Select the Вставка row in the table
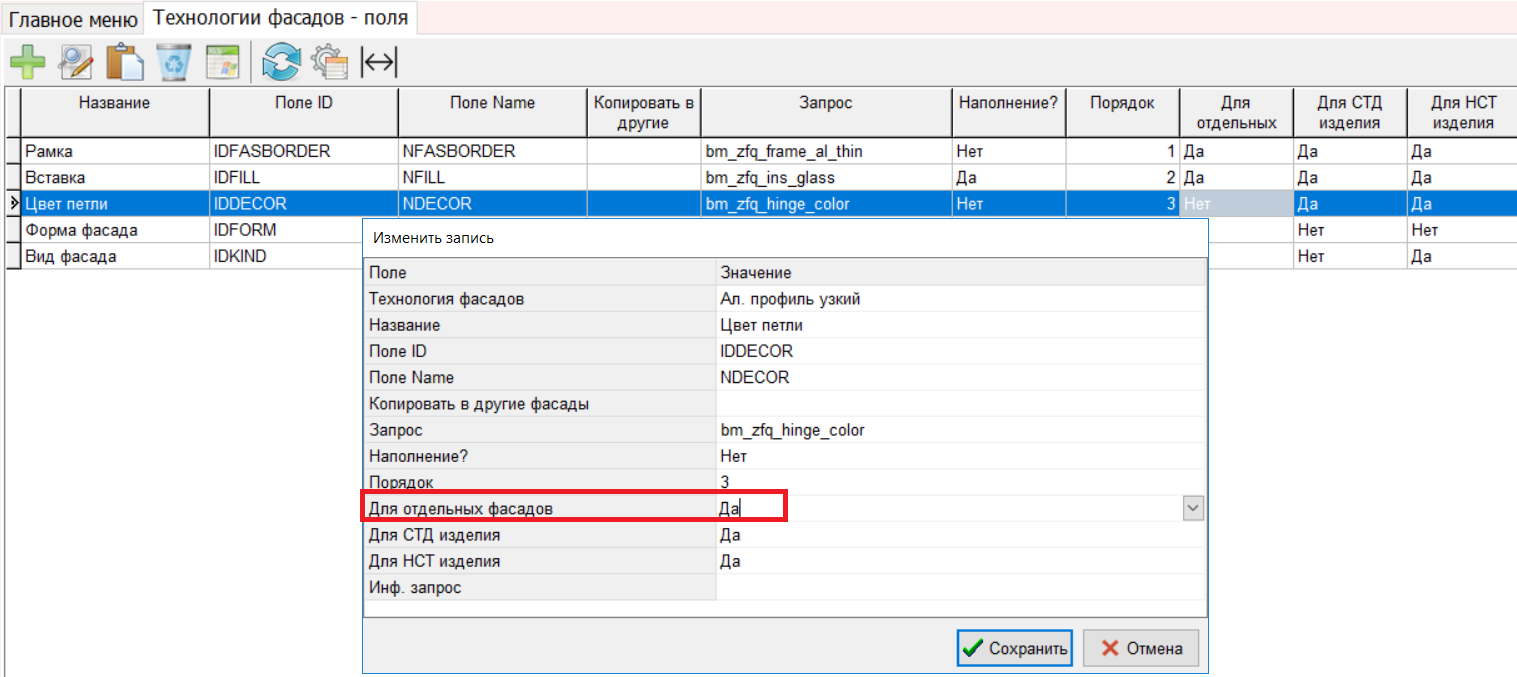Image resolution: width=1517 pixels, height=677 pixels. (760, 177)
